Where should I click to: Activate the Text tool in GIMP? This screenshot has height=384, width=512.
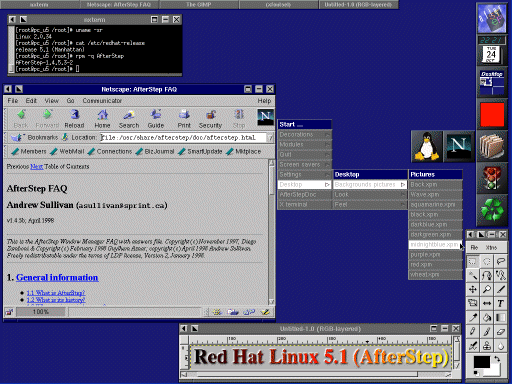point(501,303)
